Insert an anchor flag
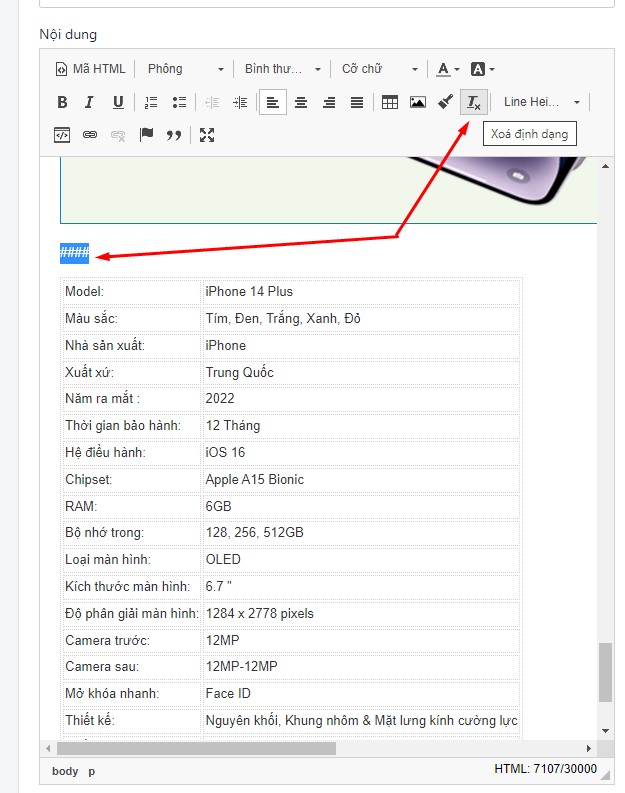The width and height of the screenshot is (625, 793). pyautogui.click(x=146, y=135)
